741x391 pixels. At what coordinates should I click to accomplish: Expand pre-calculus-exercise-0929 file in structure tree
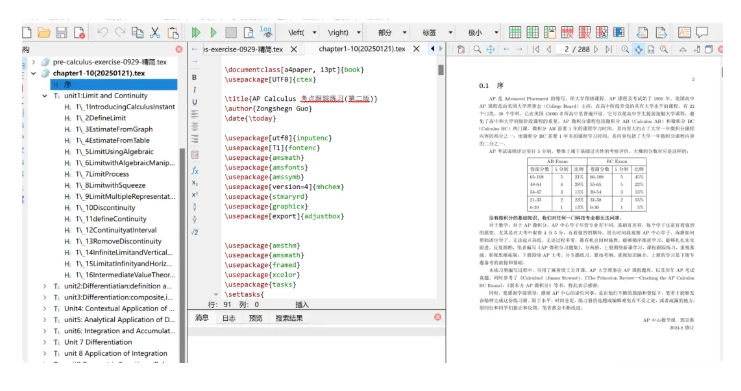coord(34,62)
